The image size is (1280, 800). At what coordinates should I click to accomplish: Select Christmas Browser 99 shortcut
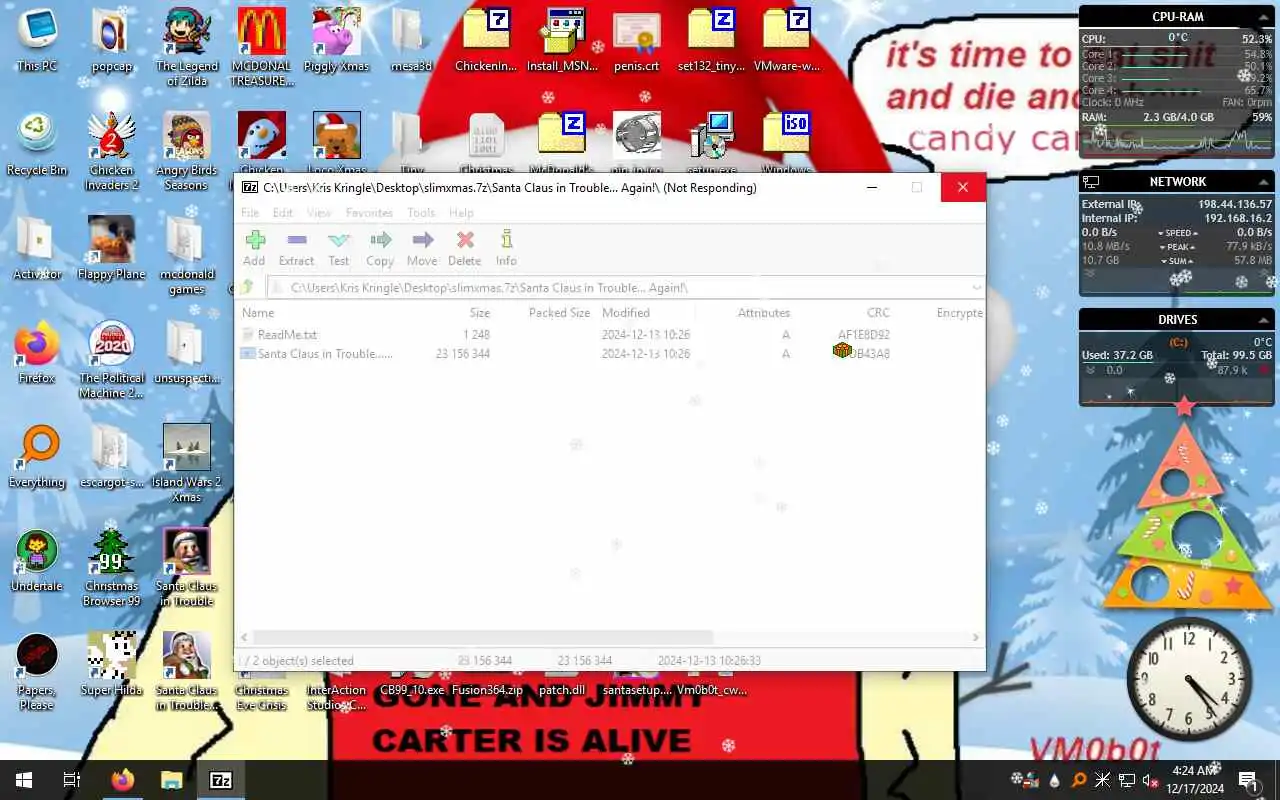coord(112,568)
